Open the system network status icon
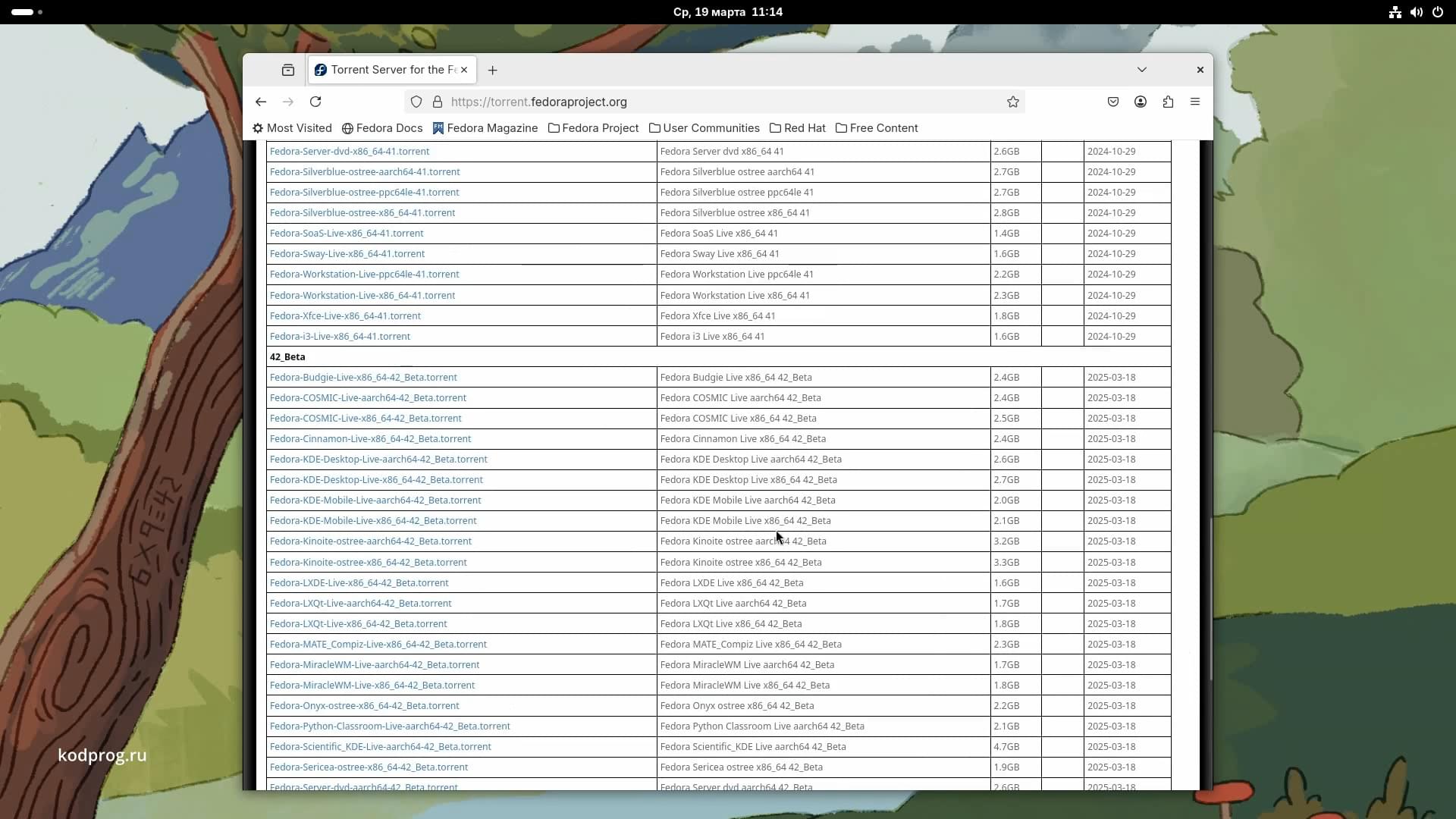Screen dimensions: 1456x819 (1395, 12)
